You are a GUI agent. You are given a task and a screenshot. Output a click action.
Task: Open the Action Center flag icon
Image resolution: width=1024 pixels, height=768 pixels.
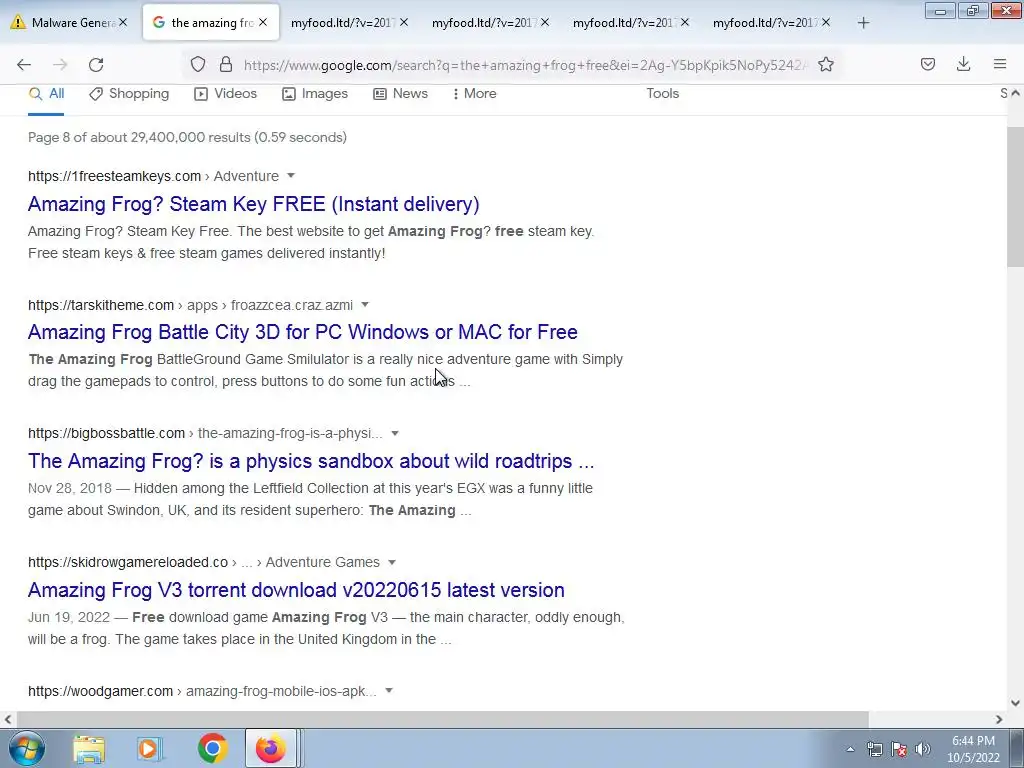pos(899,749)
